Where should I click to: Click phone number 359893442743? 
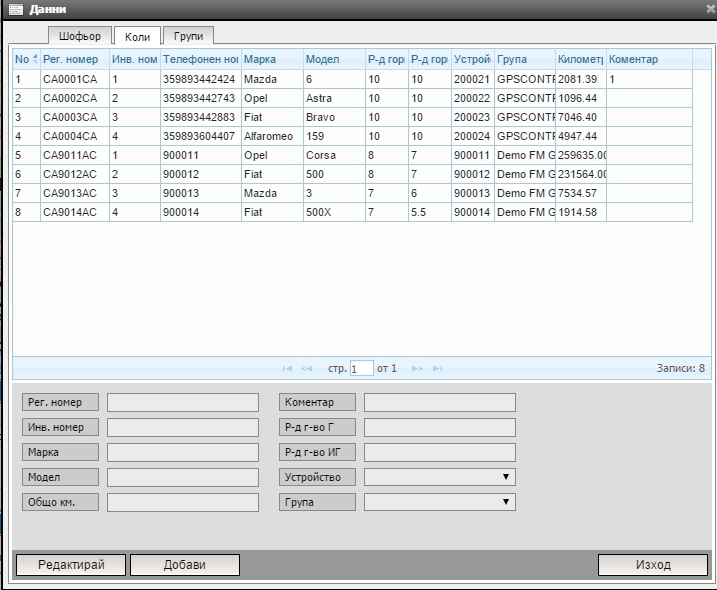coord(199,98)
